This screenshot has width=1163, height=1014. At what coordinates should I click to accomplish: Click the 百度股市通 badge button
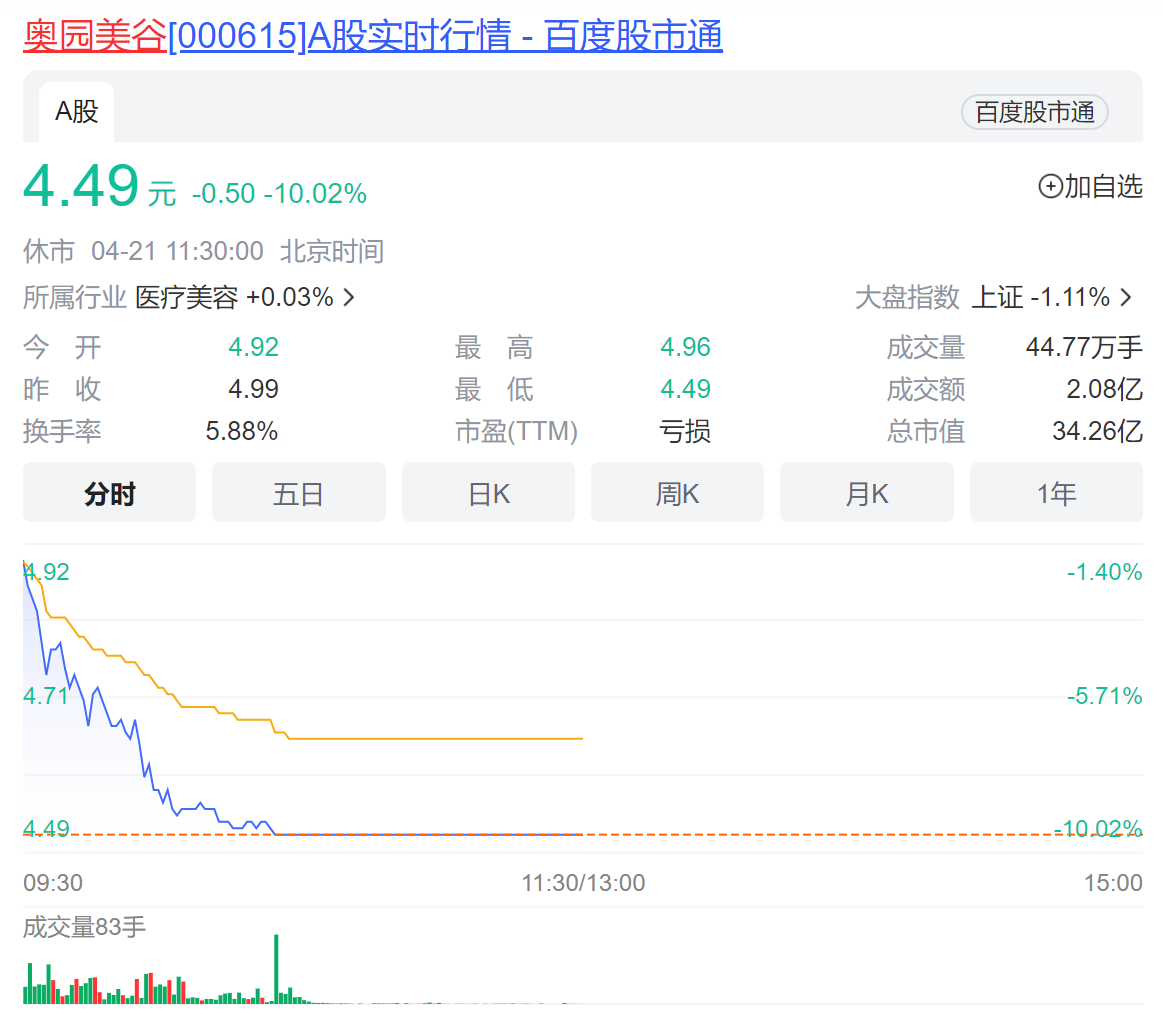click(x=1035, y=112)
